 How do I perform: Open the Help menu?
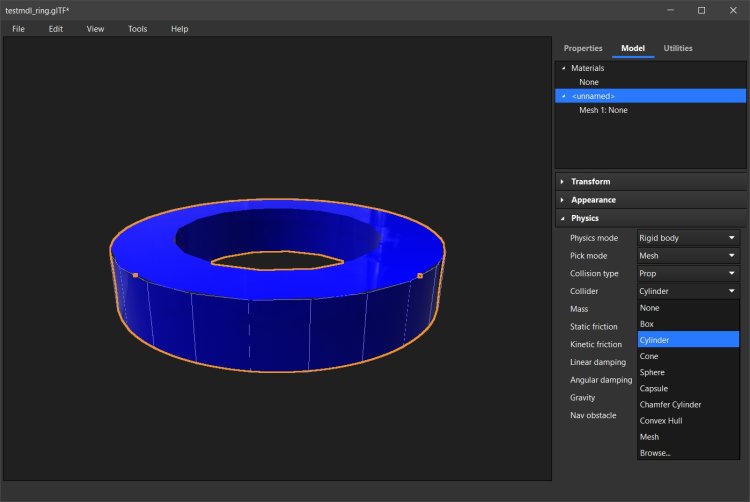(179, 29)
